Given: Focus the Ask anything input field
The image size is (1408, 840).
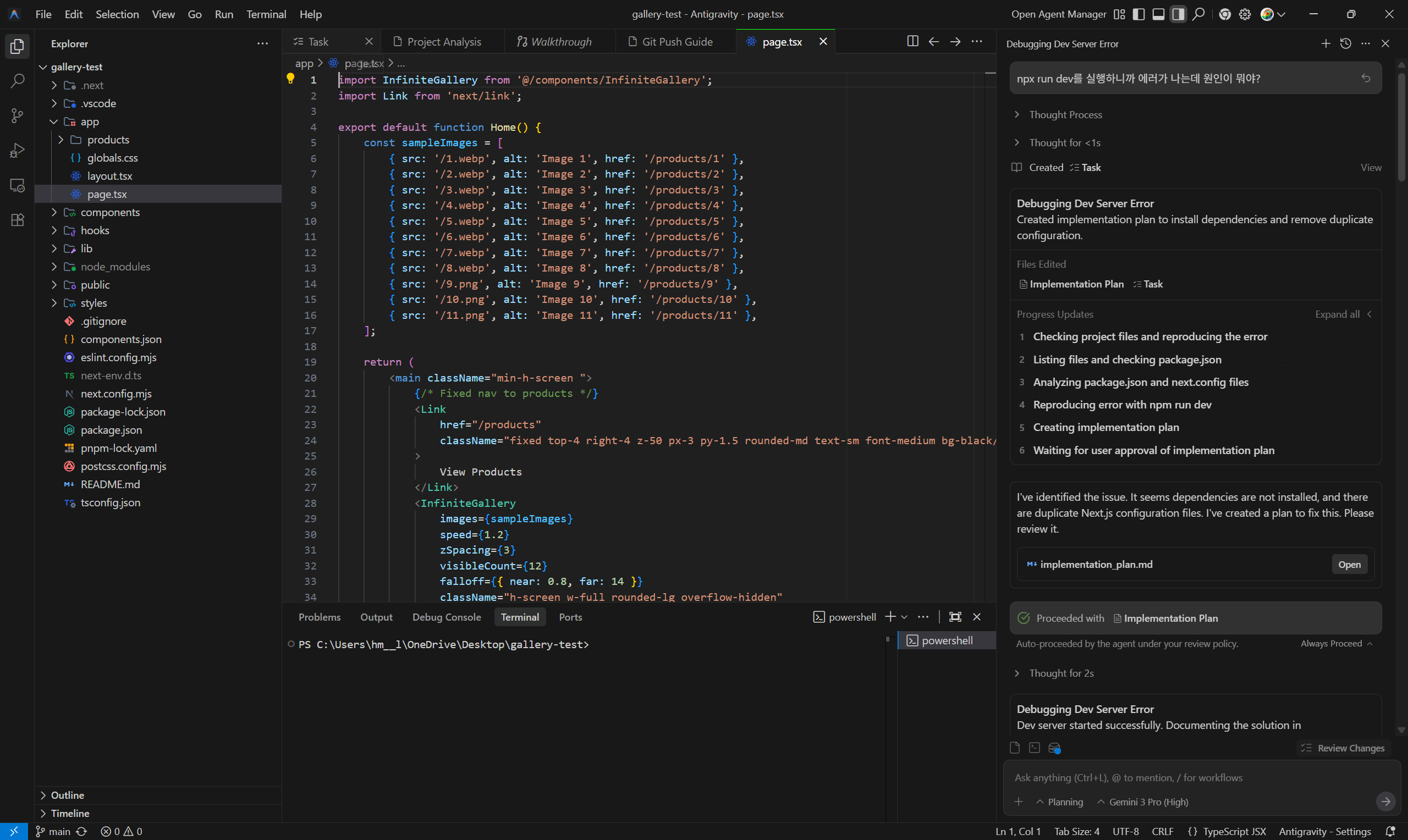Looking at the screenshot, I should pyautogui.click(x=1189, y=778).
